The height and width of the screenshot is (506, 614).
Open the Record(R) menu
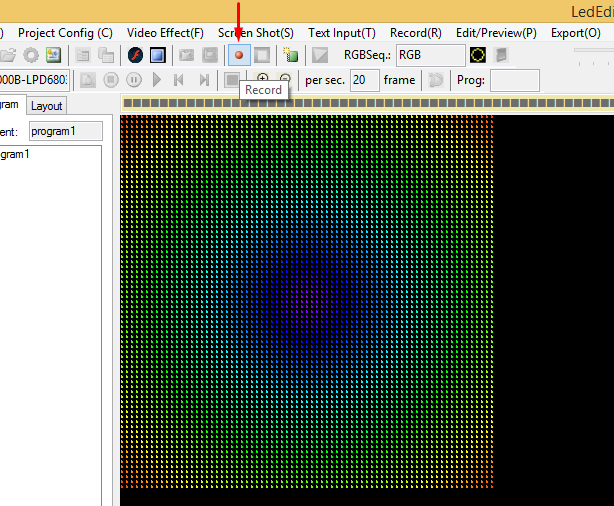pos(416,33)
